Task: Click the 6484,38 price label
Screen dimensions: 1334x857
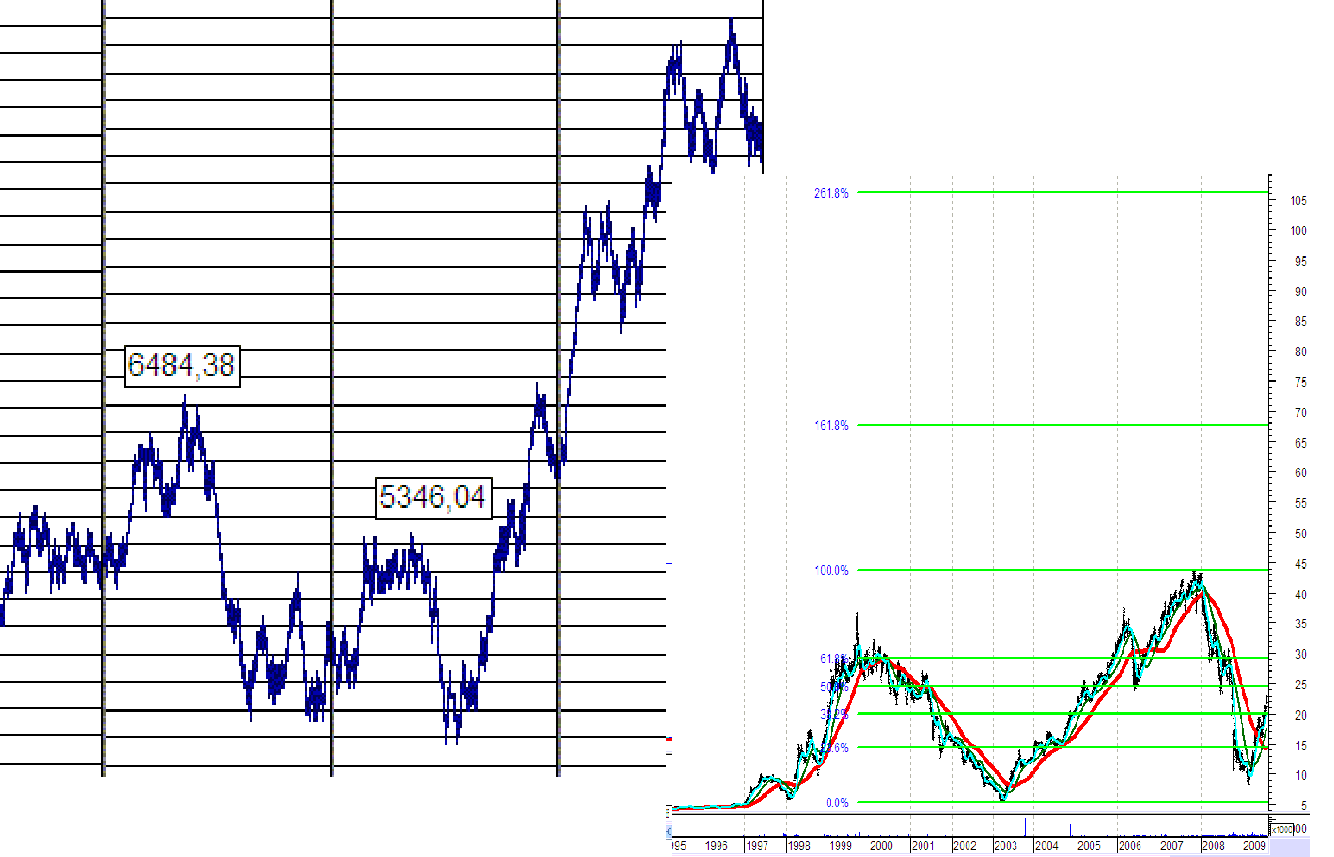Action: (182, 366)
